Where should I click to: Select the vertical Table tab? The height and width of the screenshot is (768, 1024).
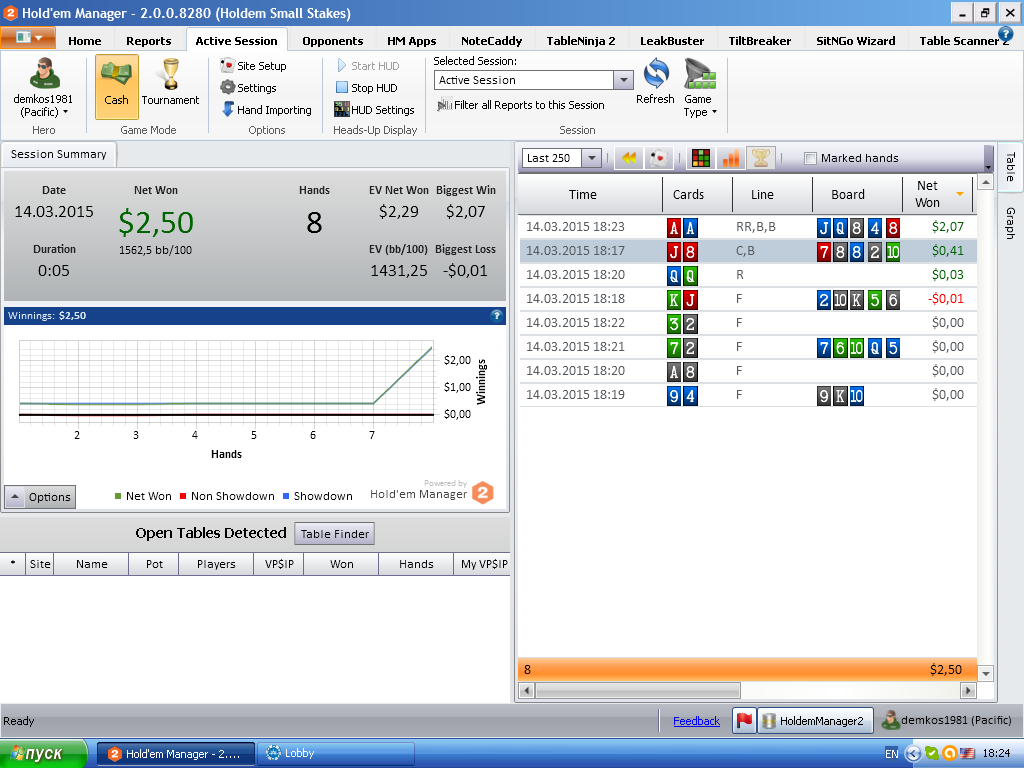[x=1010, y=167]
